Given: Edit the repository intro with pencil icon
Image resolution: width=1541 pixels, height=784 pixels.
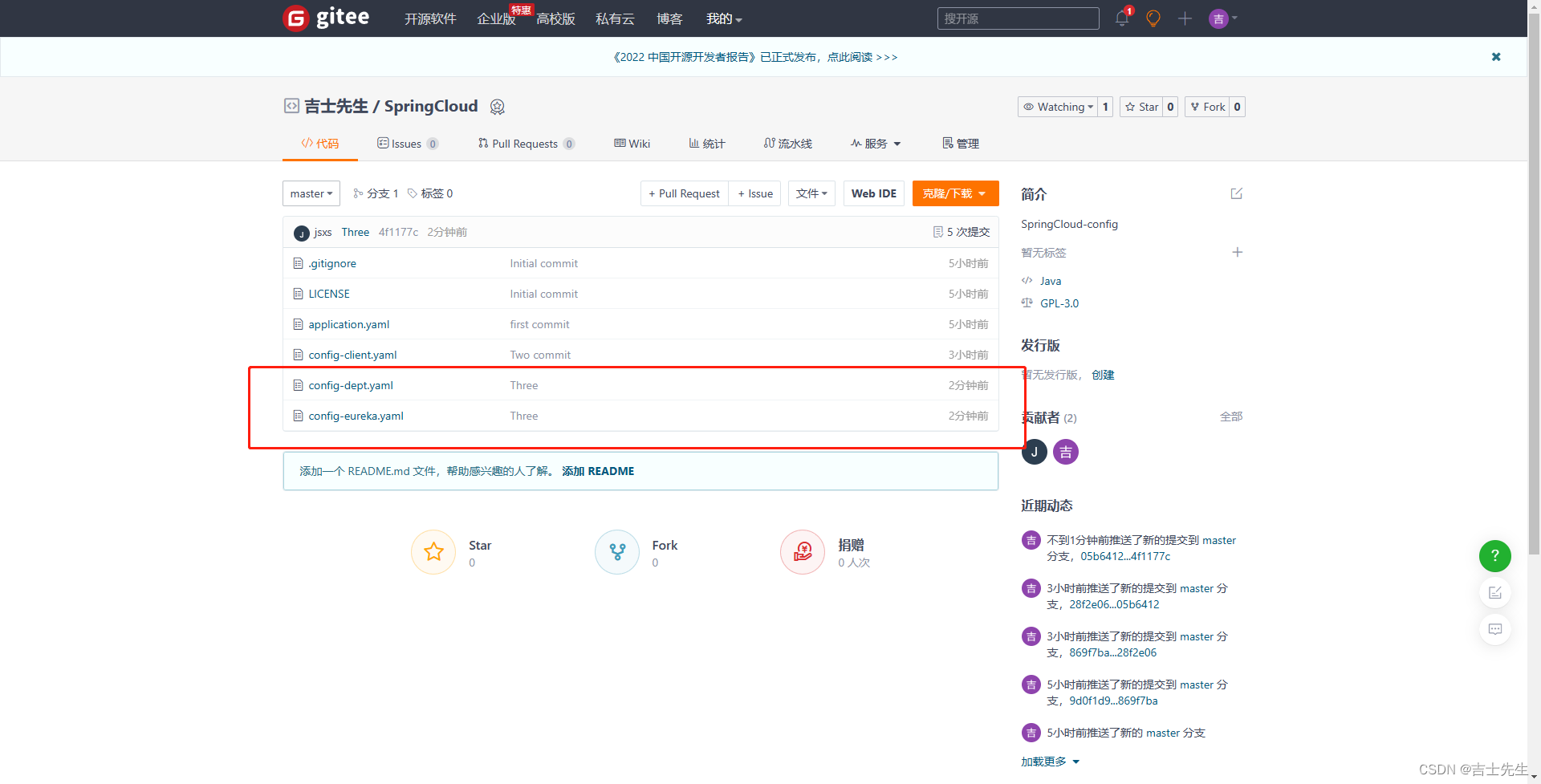Looking at the screenshot, I should pyautogui.click(x=1237, y=193).
